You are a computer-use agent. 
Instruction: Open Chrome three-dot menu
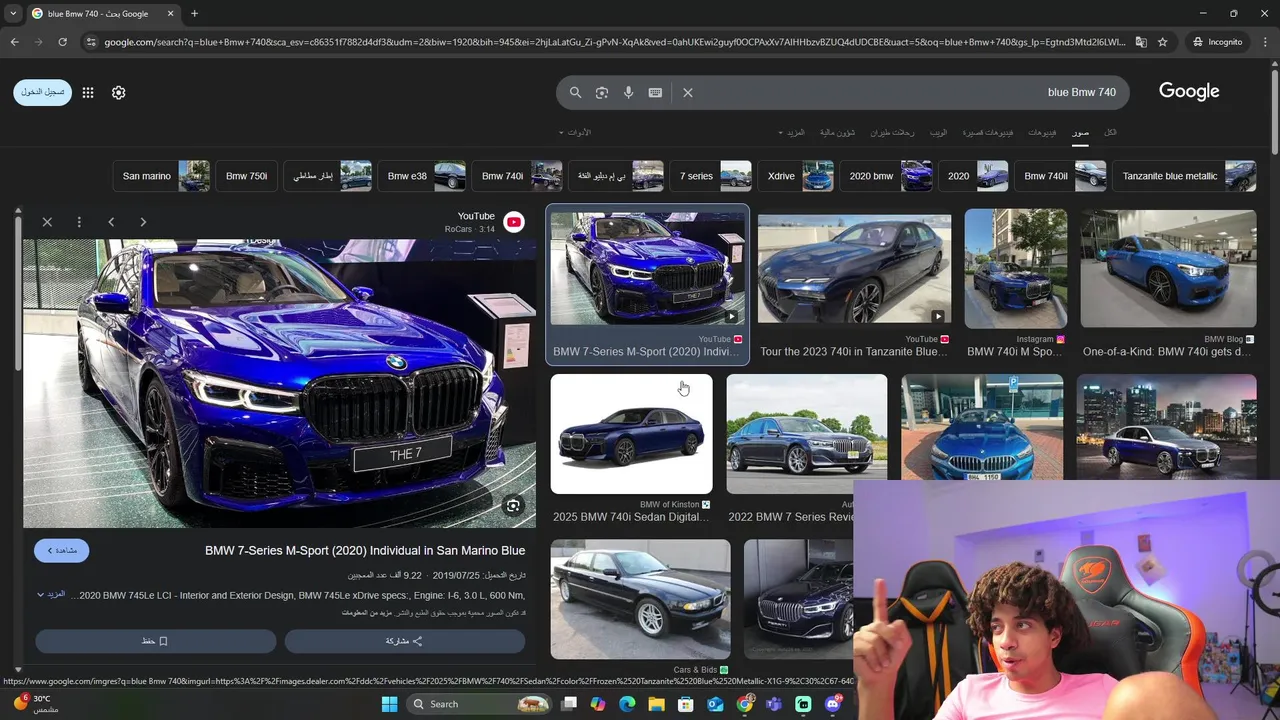click(1264, 42)
